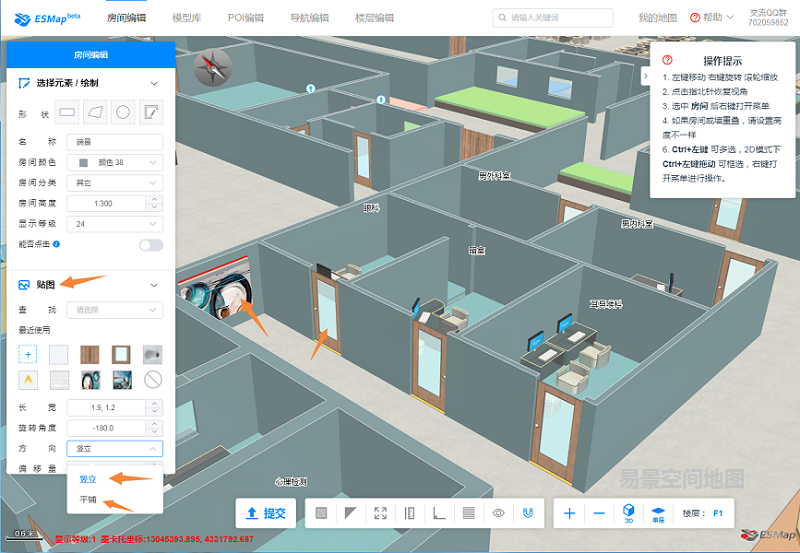Collapse the operation tips panel arrow
The height and width of the screenshot is (553, 800).
(x=645, y=76)
